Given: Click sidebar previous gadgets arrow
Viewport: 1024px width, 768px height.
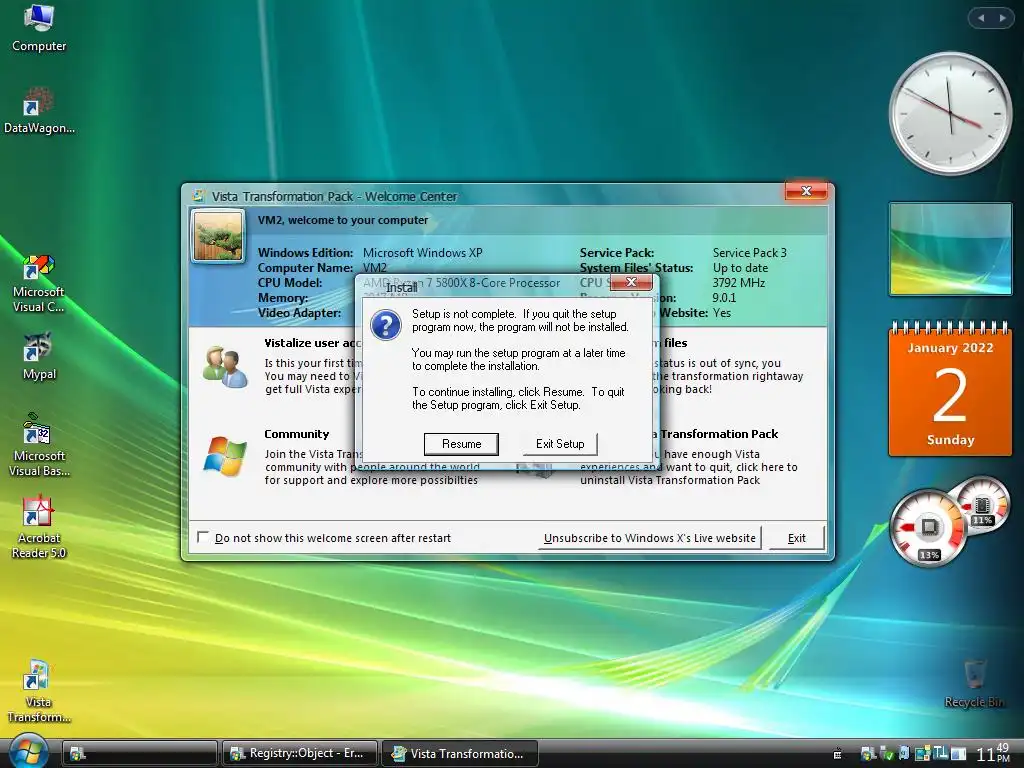Looking at the screenshot, I should [981, 18].
